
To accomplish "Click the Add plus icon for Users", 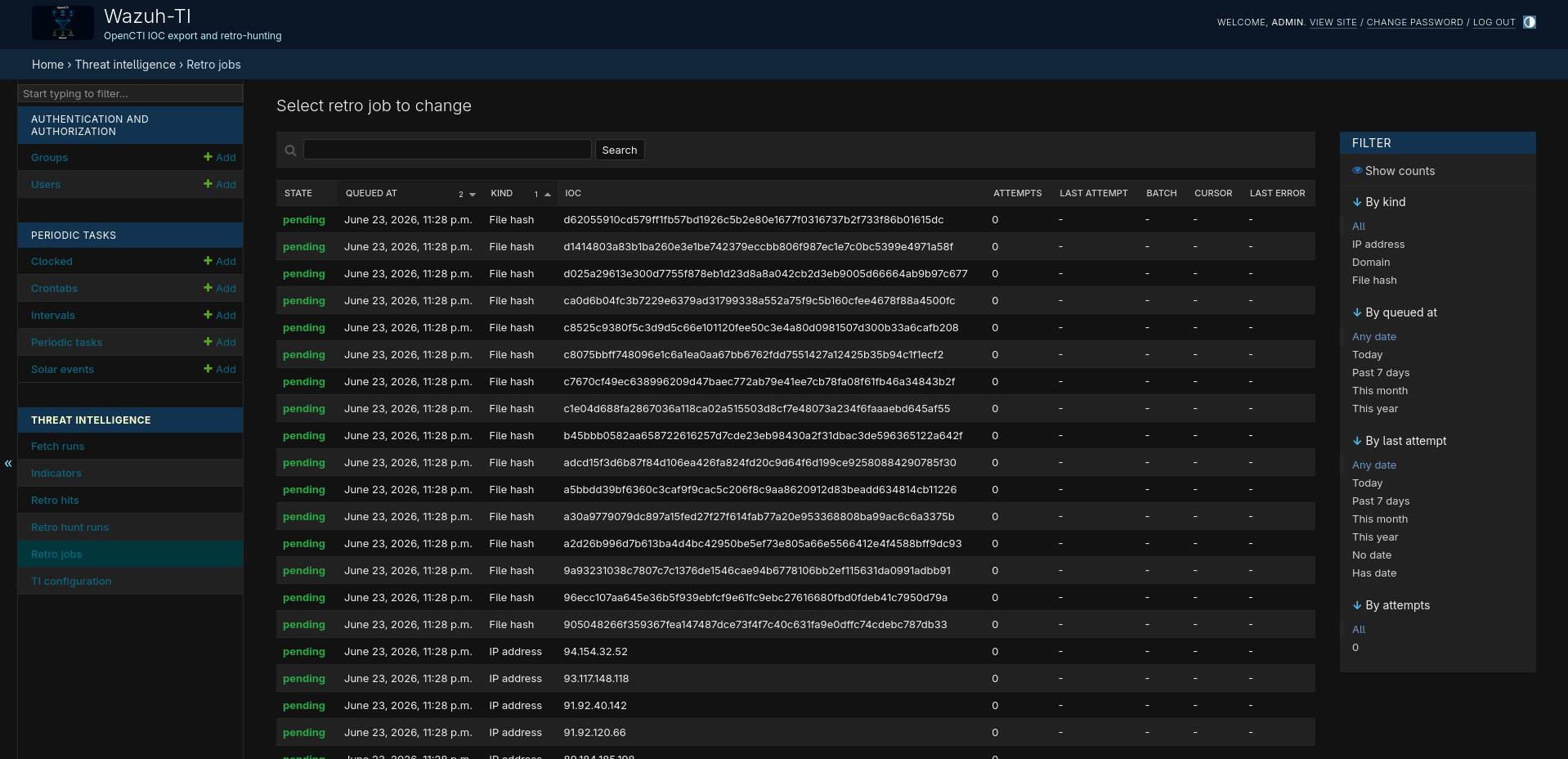I will pos(208,184).
